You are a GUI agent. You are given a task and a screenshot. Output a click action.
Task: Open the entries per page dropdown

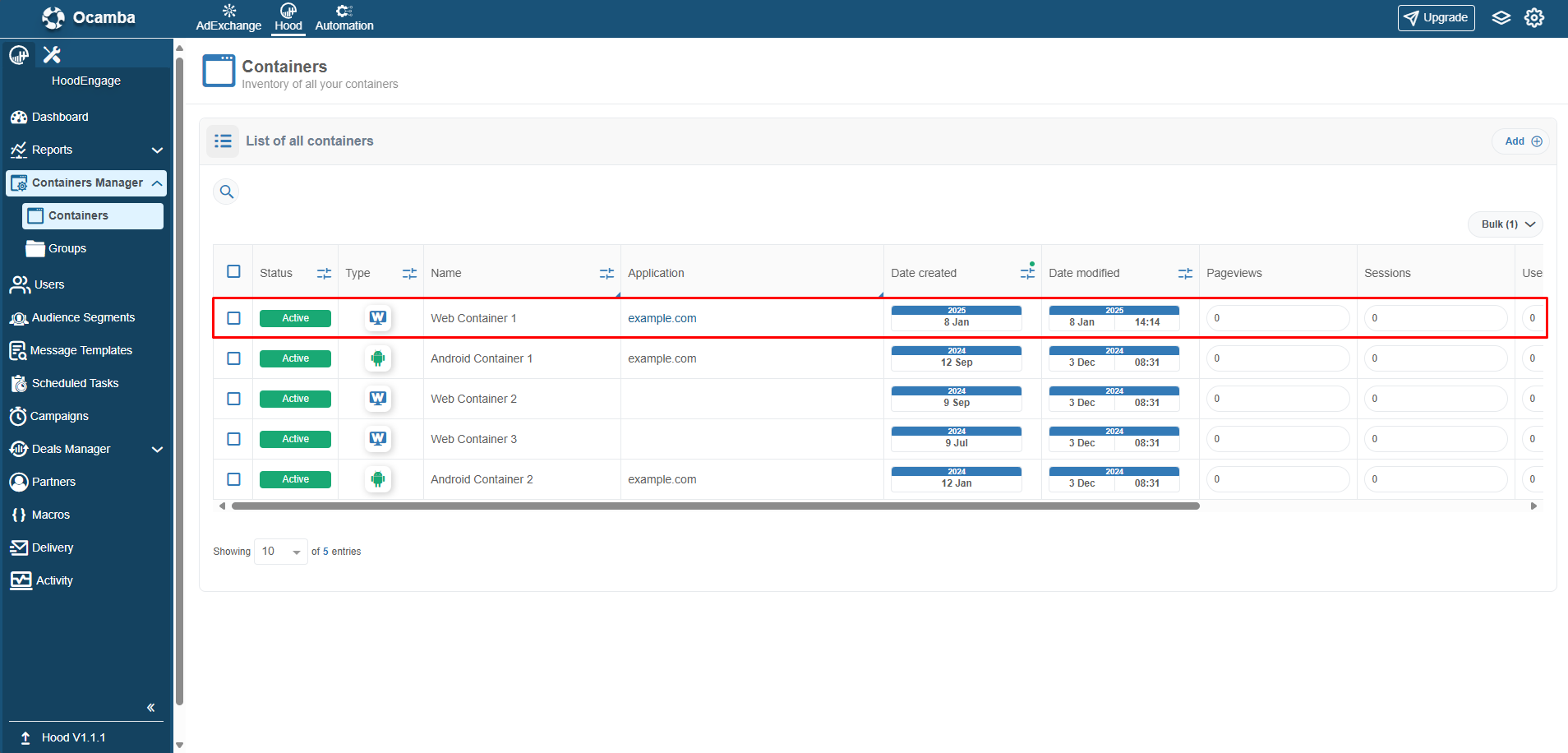click(x=281, y=552)
